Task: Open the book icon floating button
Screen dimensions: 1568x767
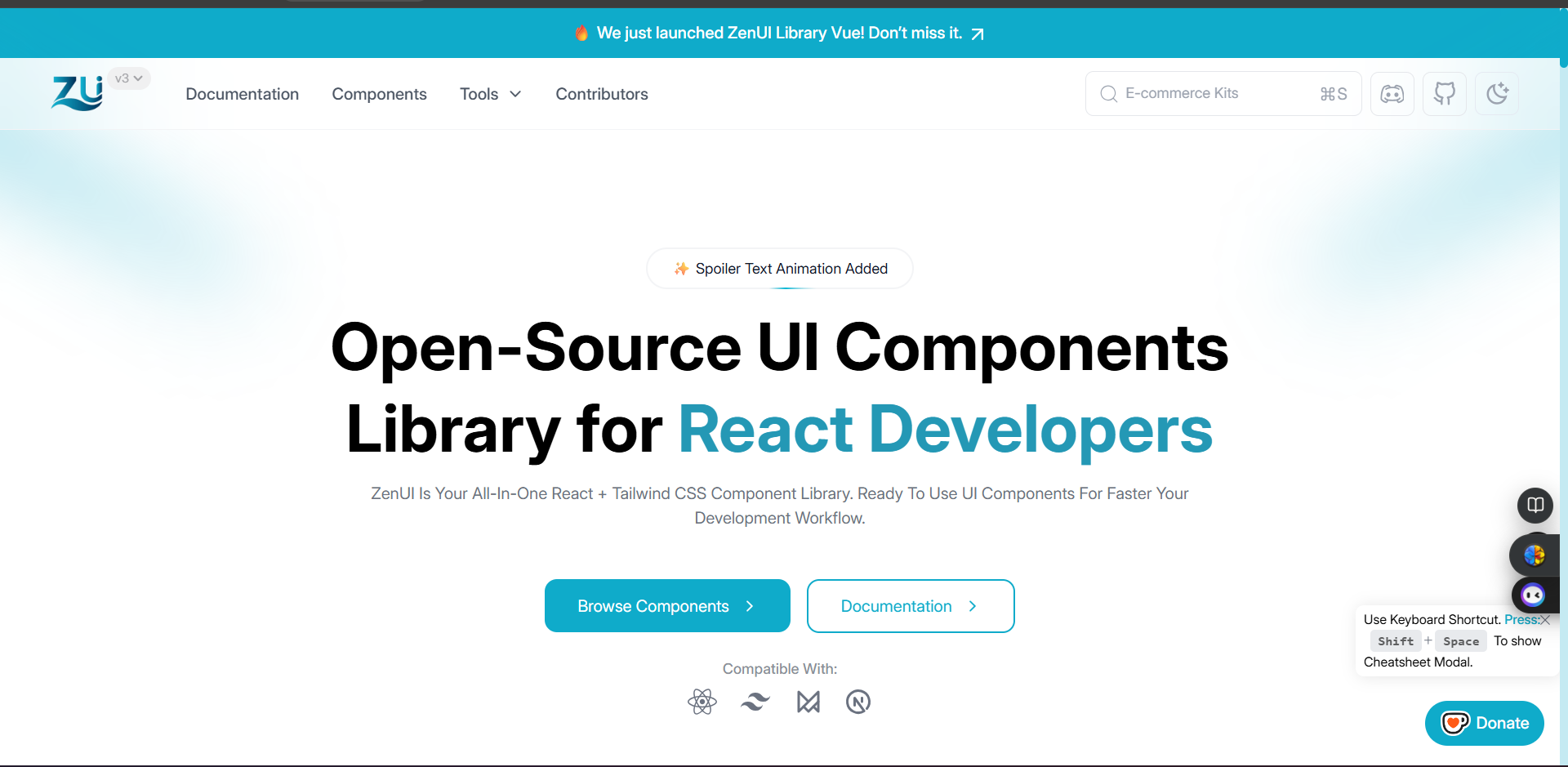Action: coord(1535,506)
